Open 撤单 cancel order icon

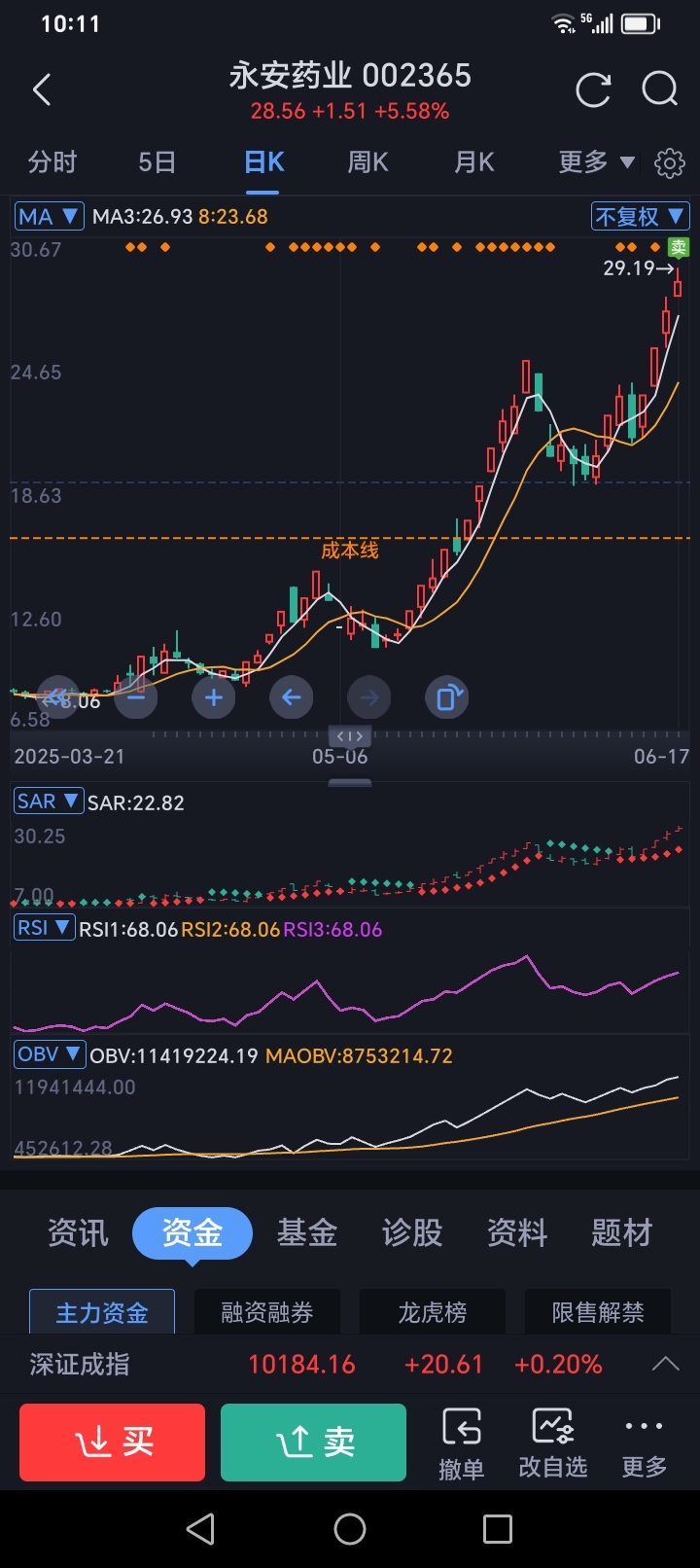pyautogui.click(x=462, y=1443)
